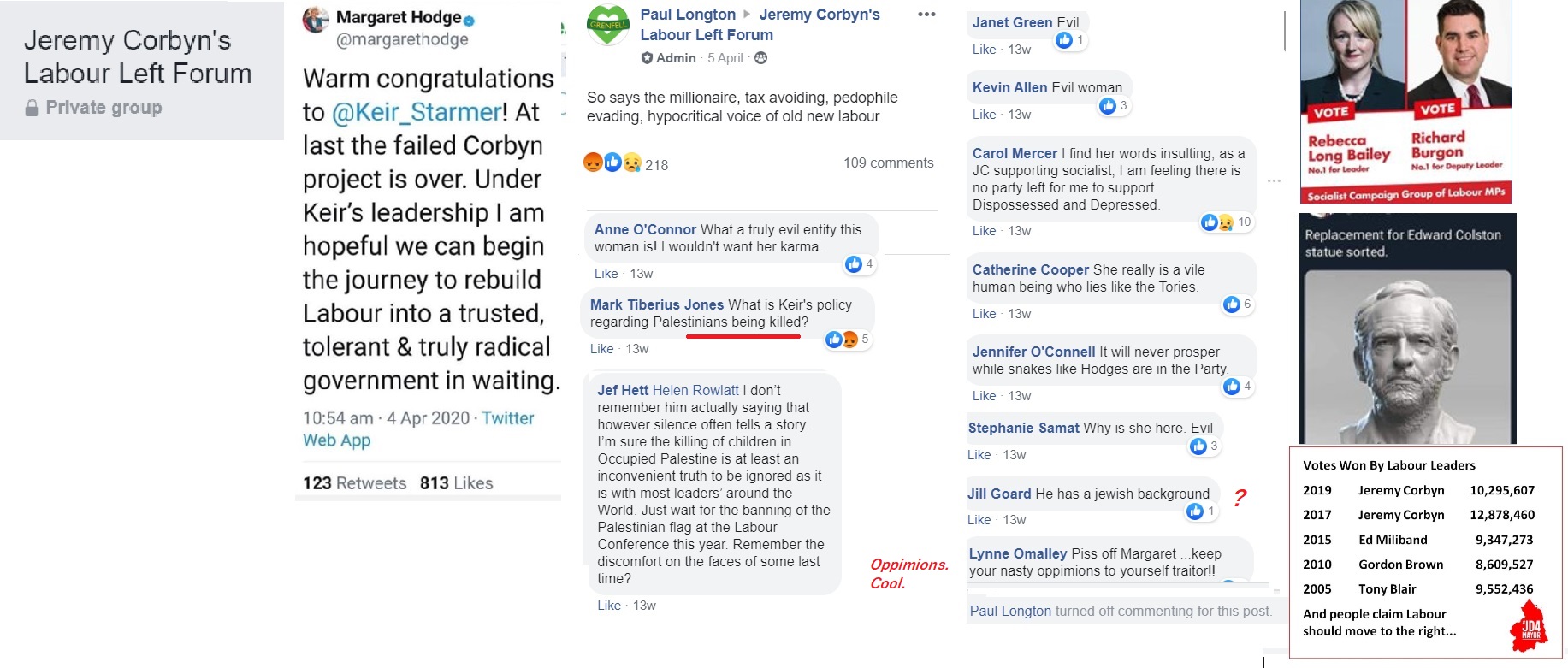The height and width of the screenshot is (668, 1568).
Task: Like Mark Tiberius Jones's comment
Action: (601, 349)
